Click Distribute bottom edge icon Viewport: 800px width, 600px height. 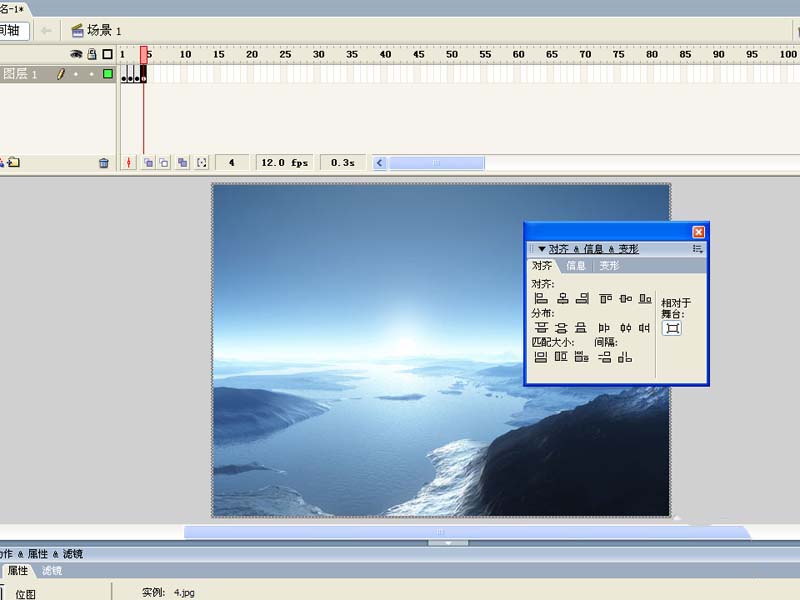(x=581, y=328)
